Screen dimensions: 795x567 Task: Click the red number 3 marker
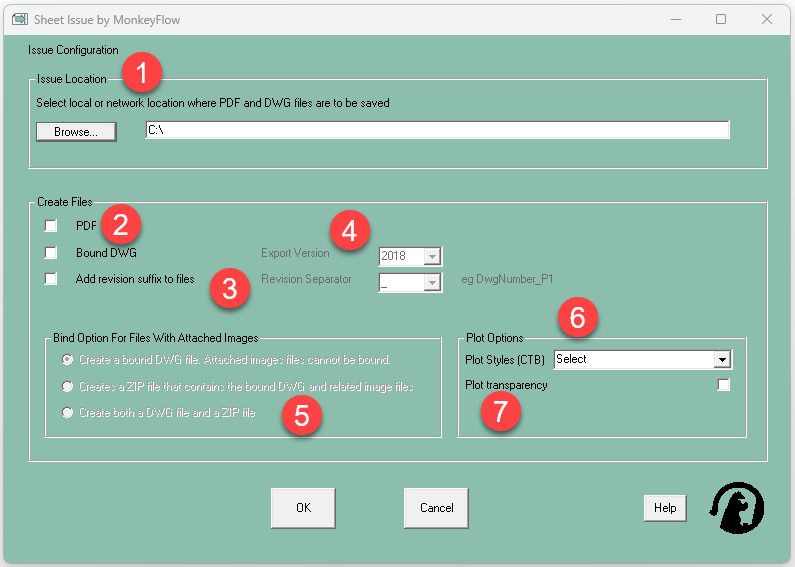230,290
